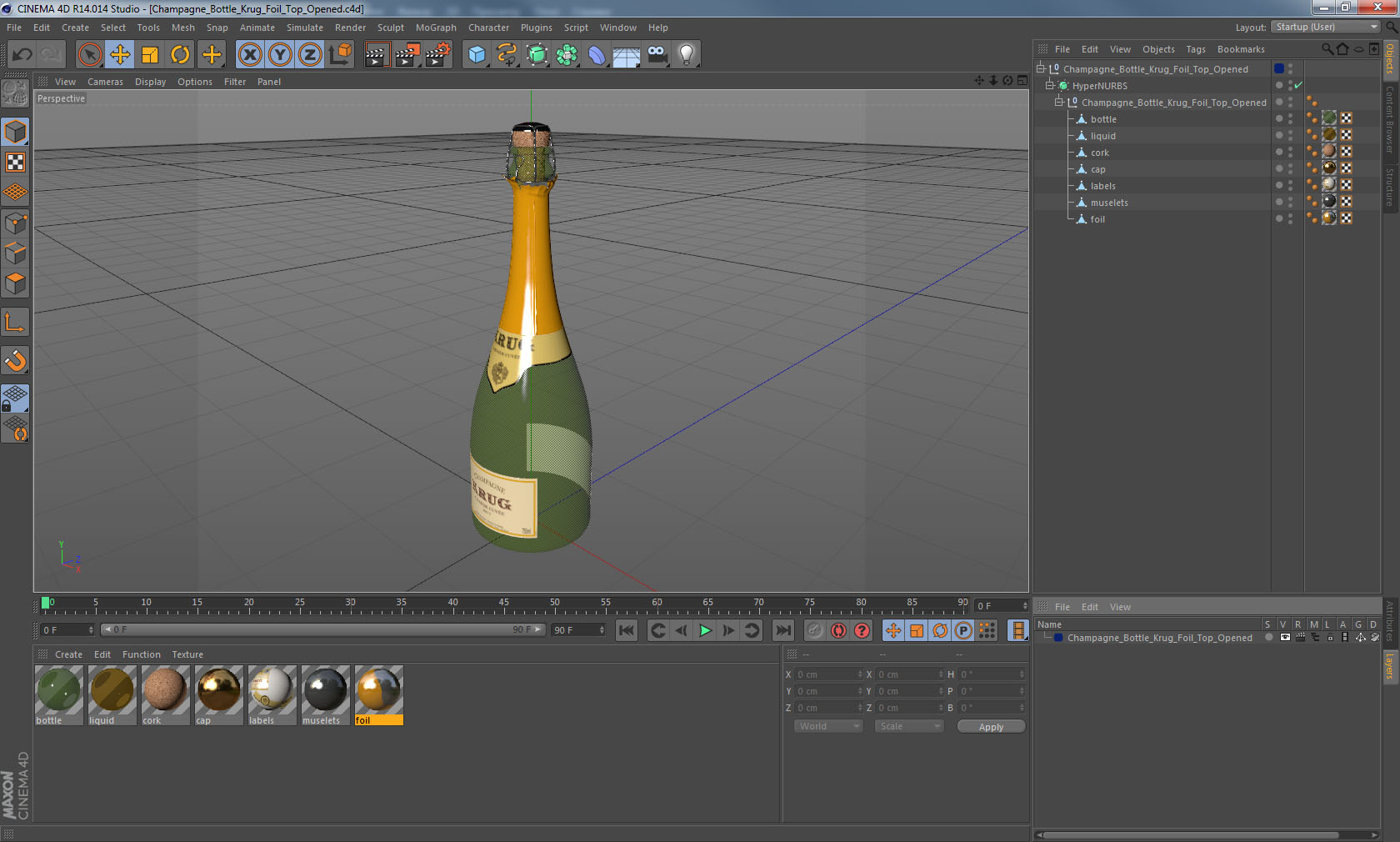
Task: Add a Cube primitive object
Action: [x=477, y=55]
